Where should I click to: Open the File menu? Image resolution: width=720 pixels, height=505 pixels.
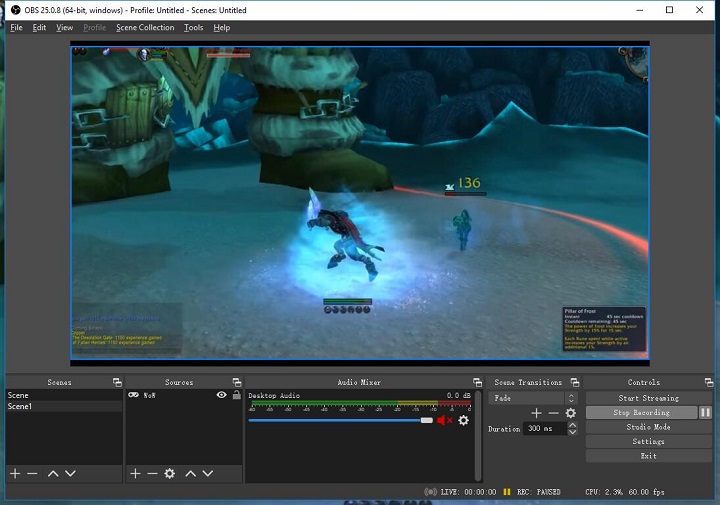[17, 28]
